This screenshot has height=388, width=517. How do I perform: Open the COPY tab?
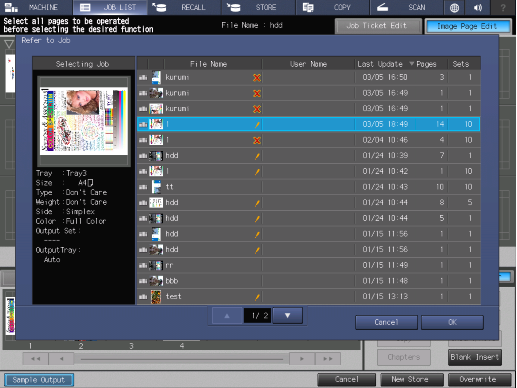click(x=333, y=7)
